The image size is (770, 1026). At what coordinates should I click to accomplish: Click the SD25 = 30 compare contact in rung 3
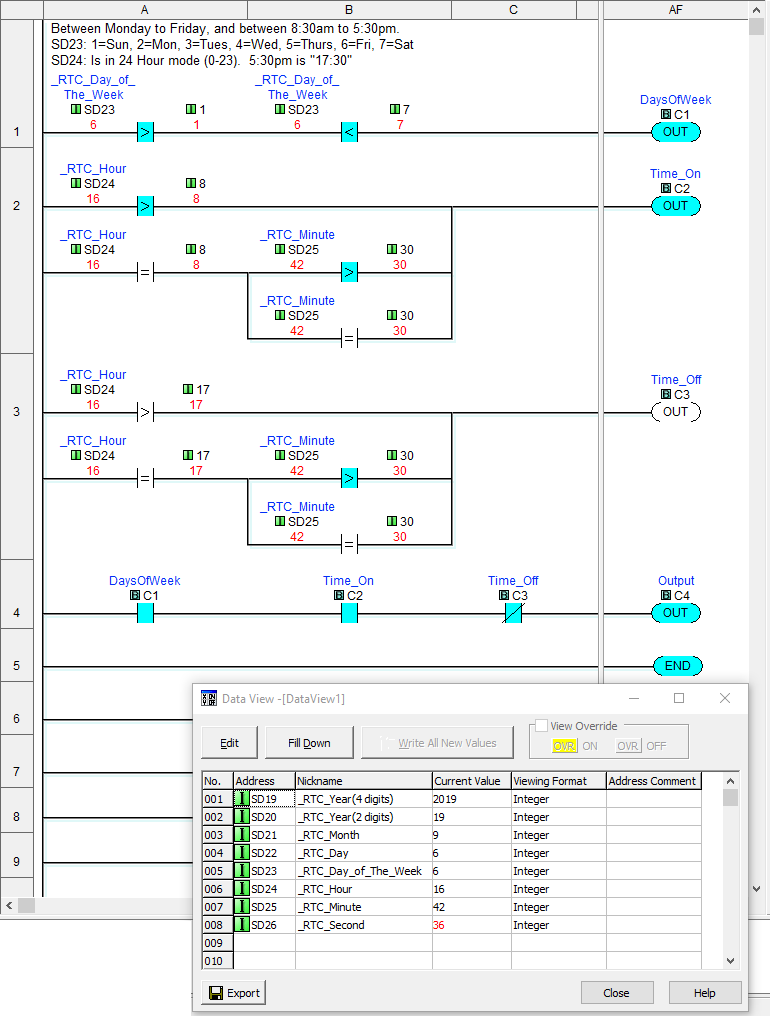coord(349,544)
